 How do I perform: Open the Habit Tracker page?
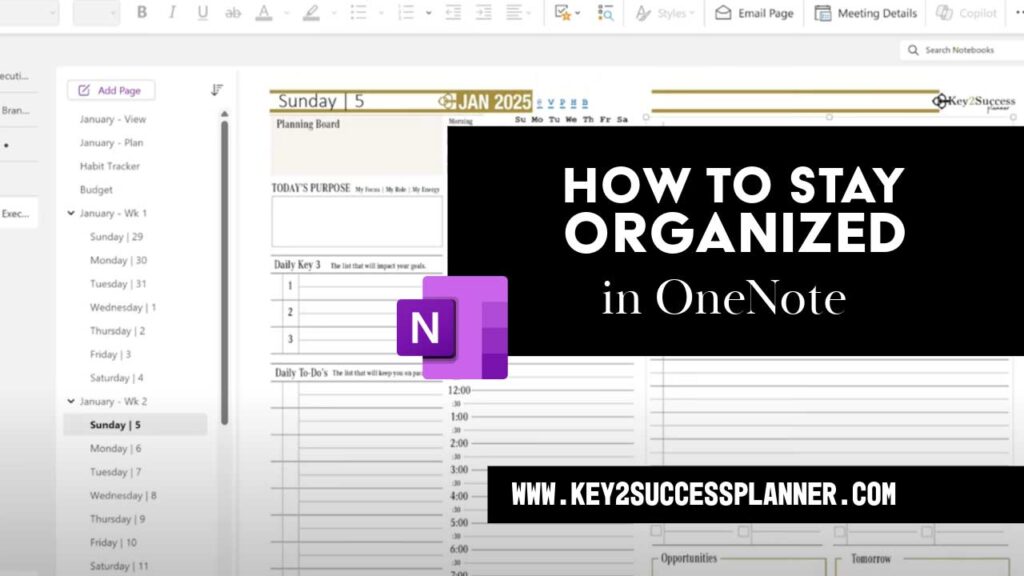click(111, 166)
